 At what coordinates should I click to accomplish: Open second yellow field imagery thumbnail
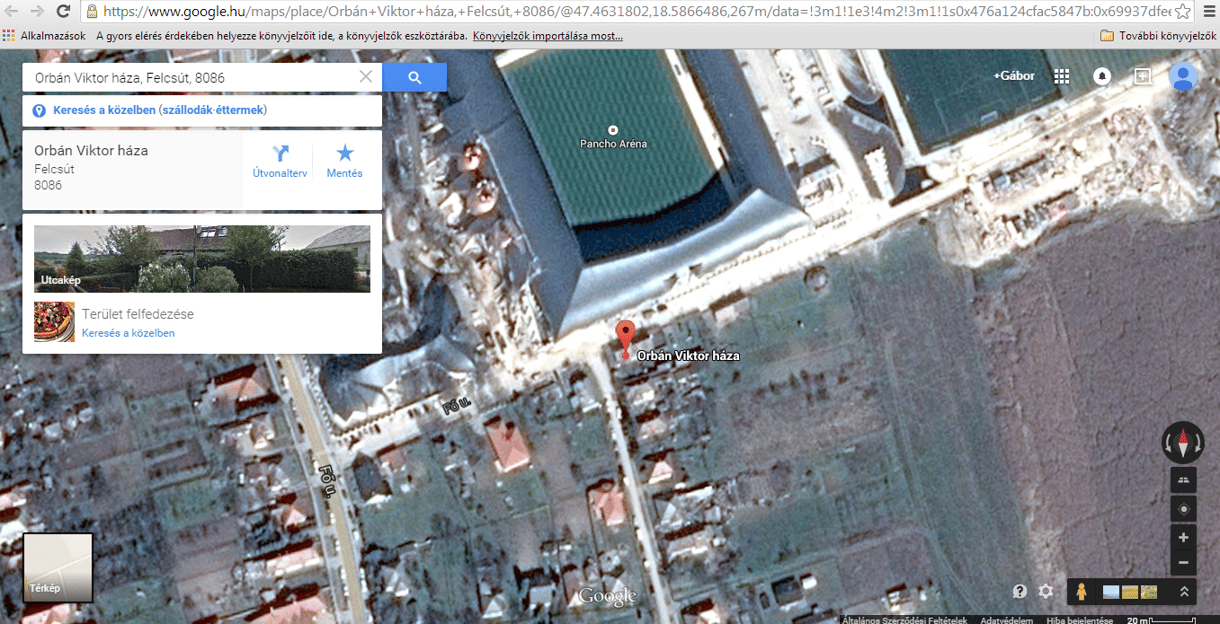pyautogui.click(x=1130, y=592)
